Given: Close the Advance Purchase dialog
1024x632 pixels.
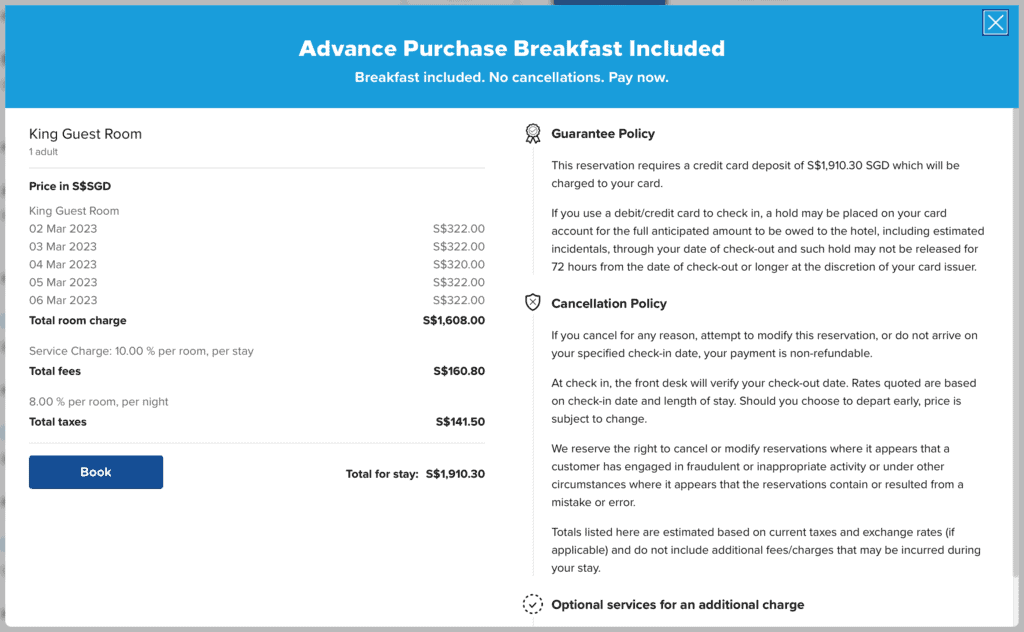Looking at the screenshot, I should click(995, 22).
